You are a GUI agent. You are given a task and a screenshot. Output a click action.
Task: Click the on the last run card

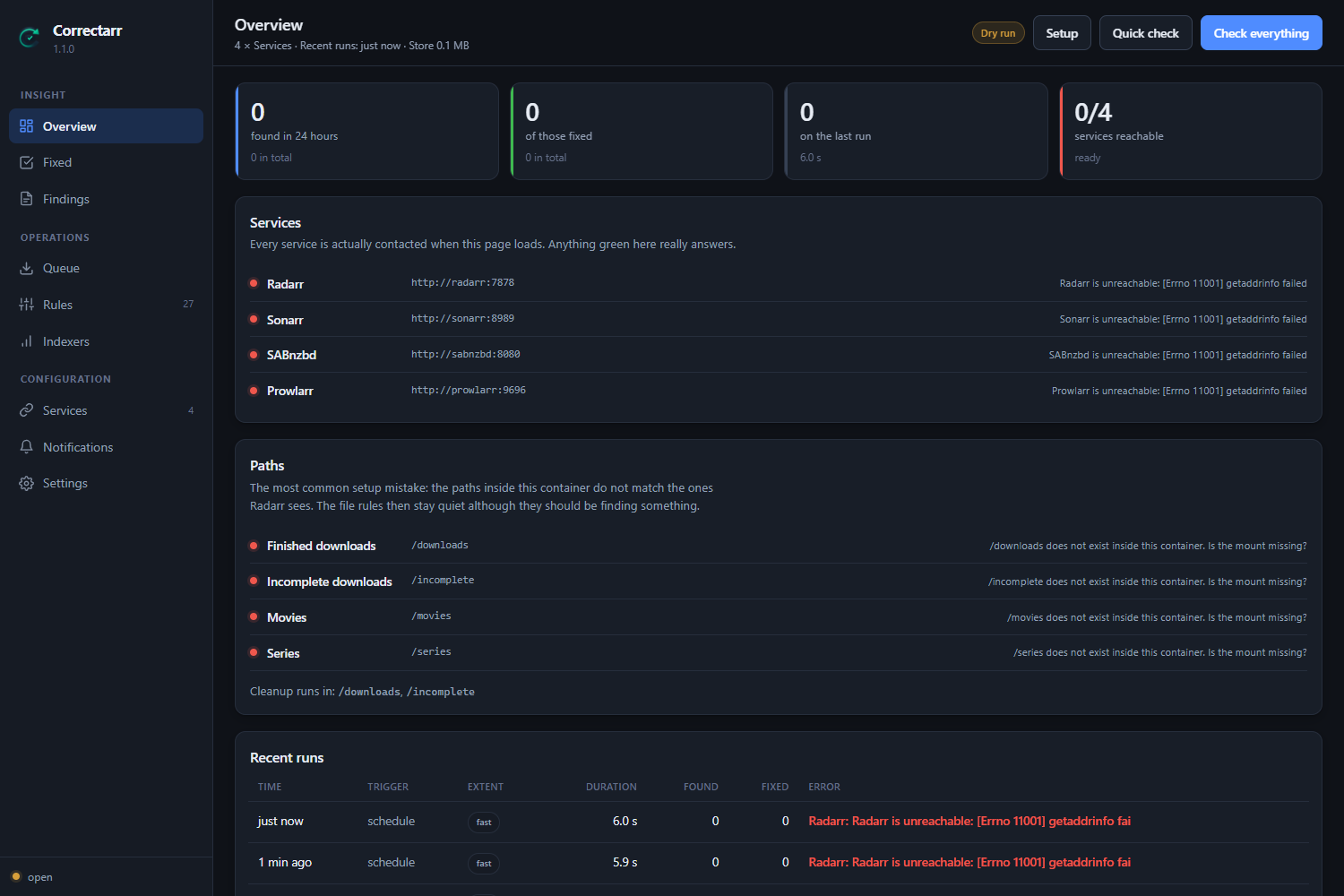point(916,132)
